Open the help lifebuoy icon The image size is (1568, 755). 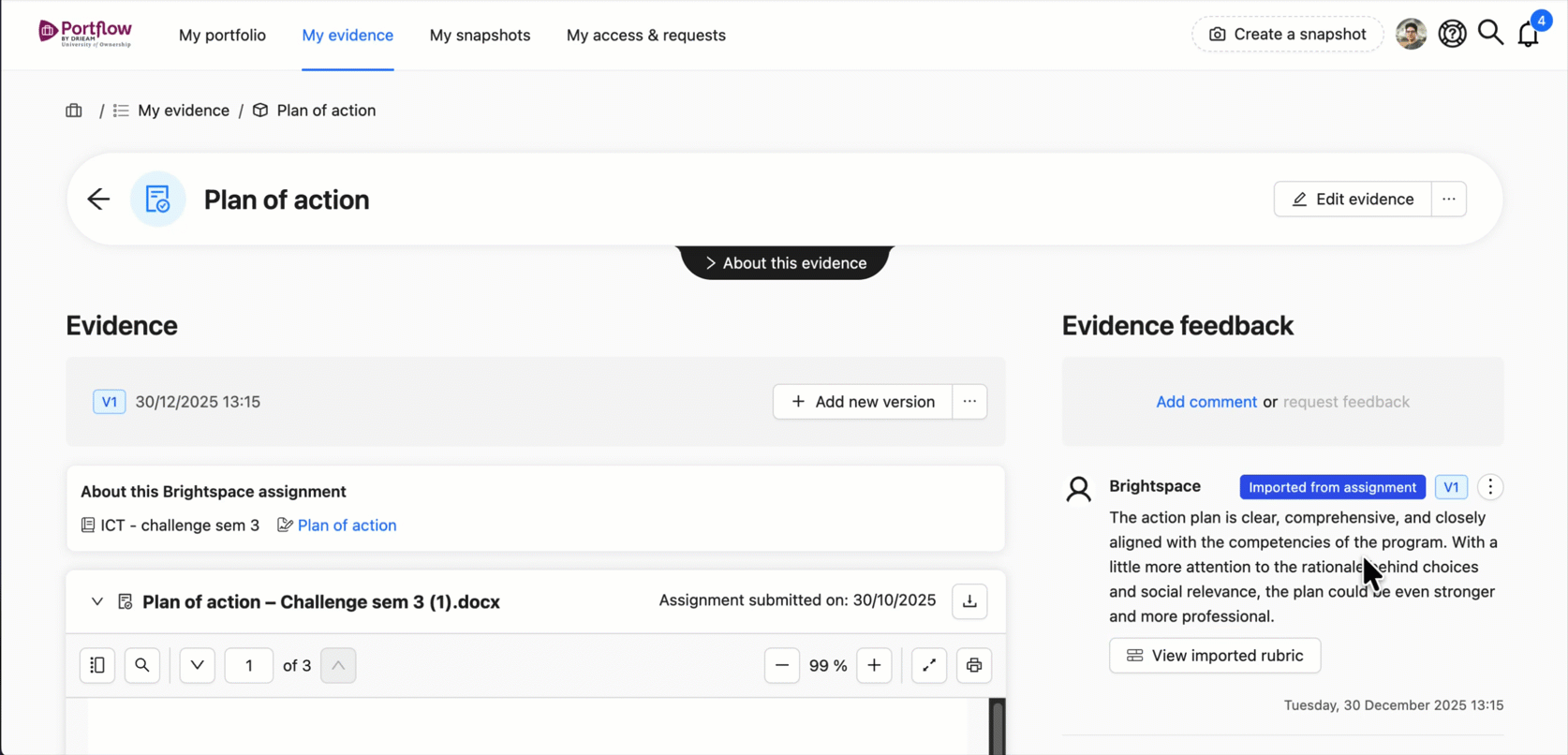click(1452, 35)
